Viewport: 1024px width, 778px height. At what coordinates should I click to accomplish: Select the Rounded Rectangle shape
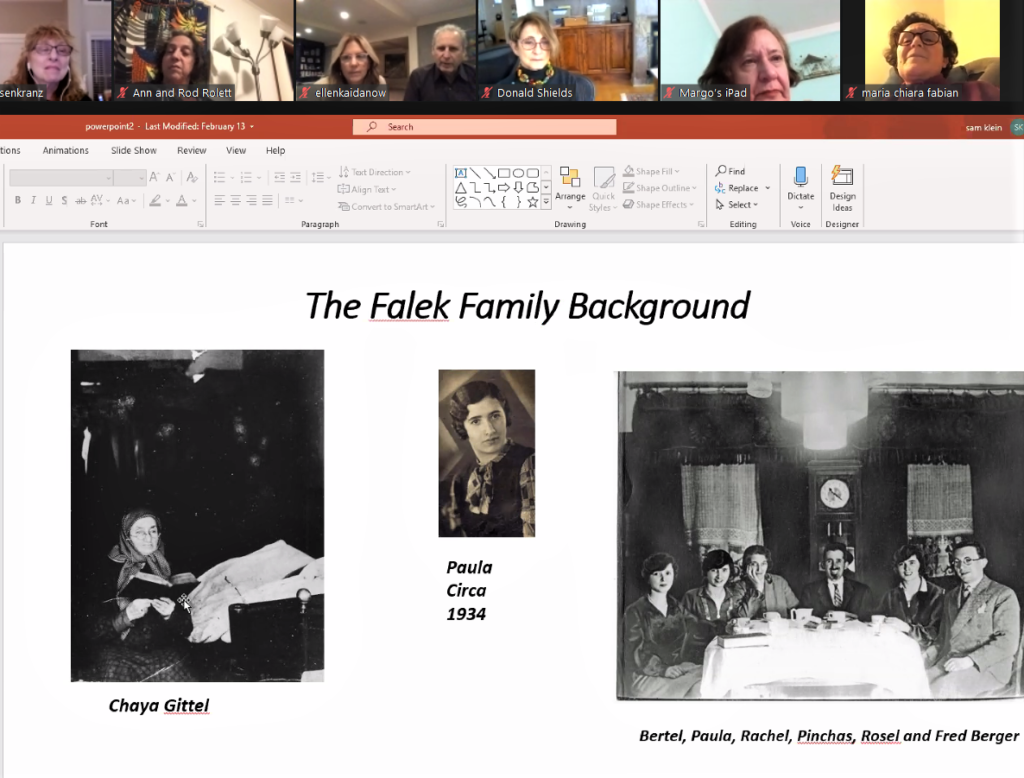533,173
